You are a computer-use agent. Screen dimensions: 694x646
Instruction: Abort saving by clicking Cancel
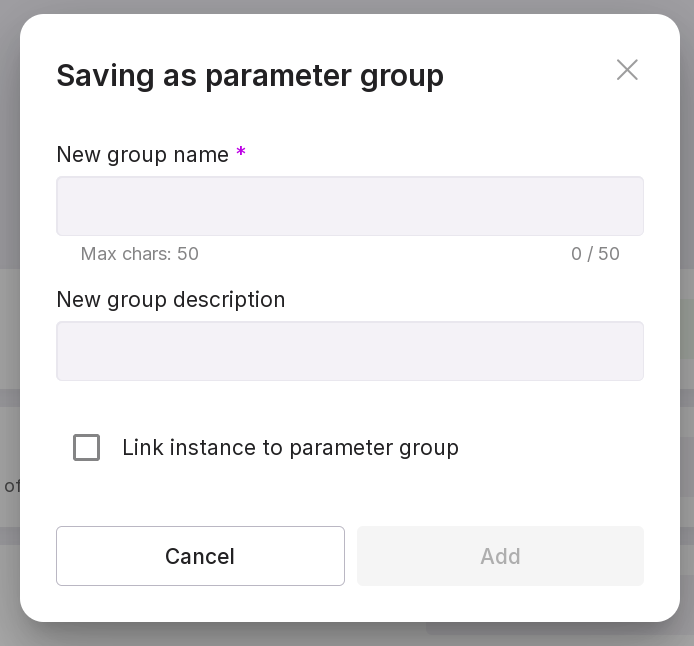coord(200,556)
